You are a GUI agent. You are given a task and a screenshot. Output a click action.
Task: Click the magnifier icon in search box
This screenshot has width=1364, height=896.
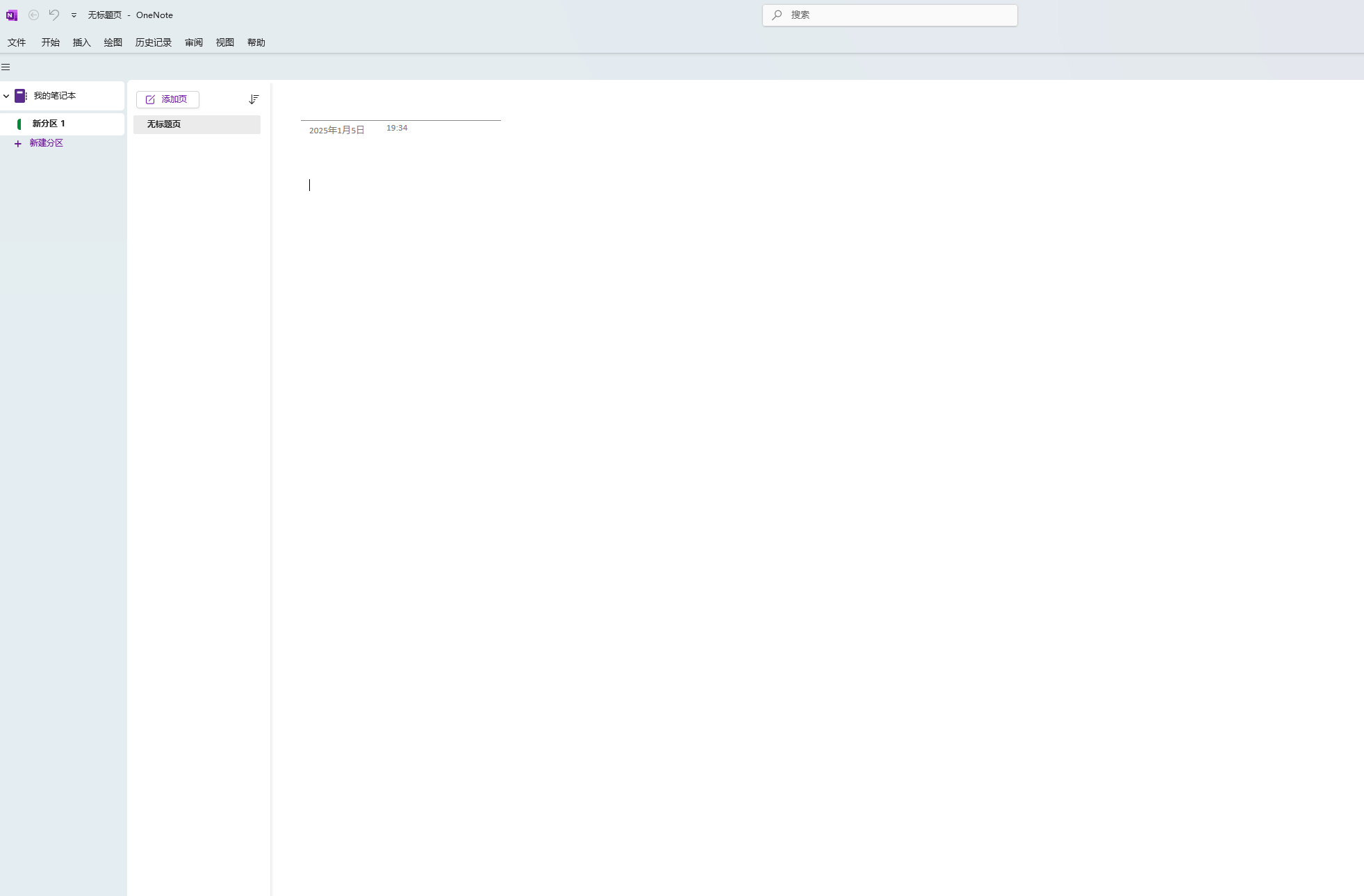(x=777, y=15)
